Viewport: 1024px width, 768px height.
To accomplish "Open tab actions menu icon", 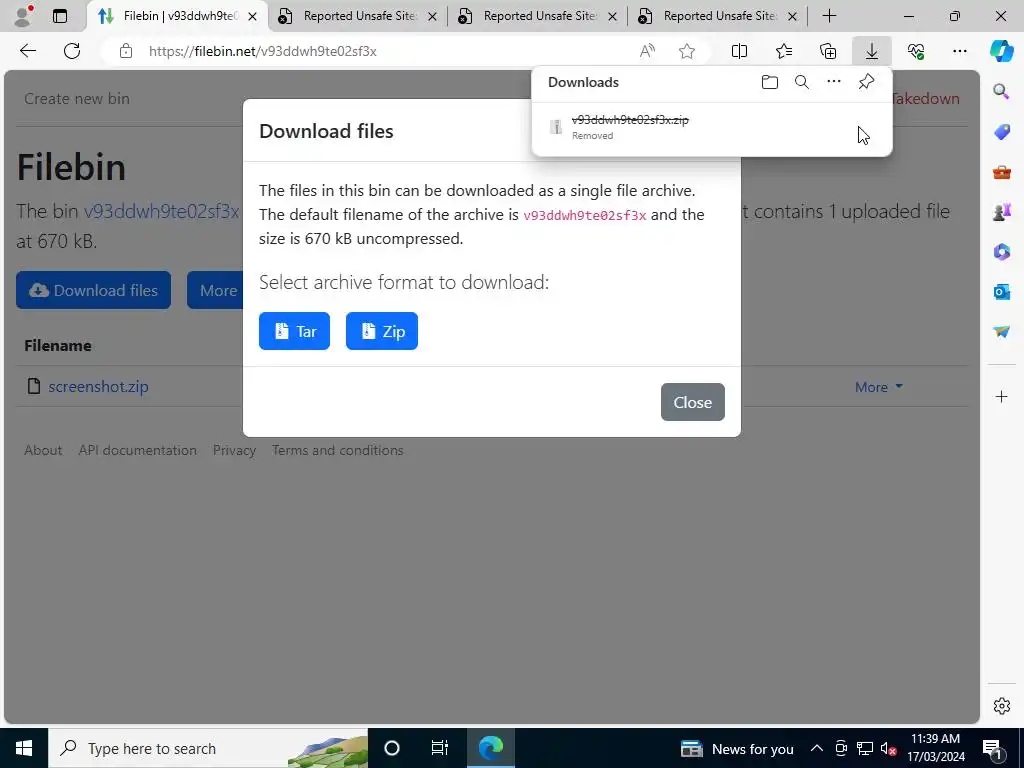I will pos(59,16).
